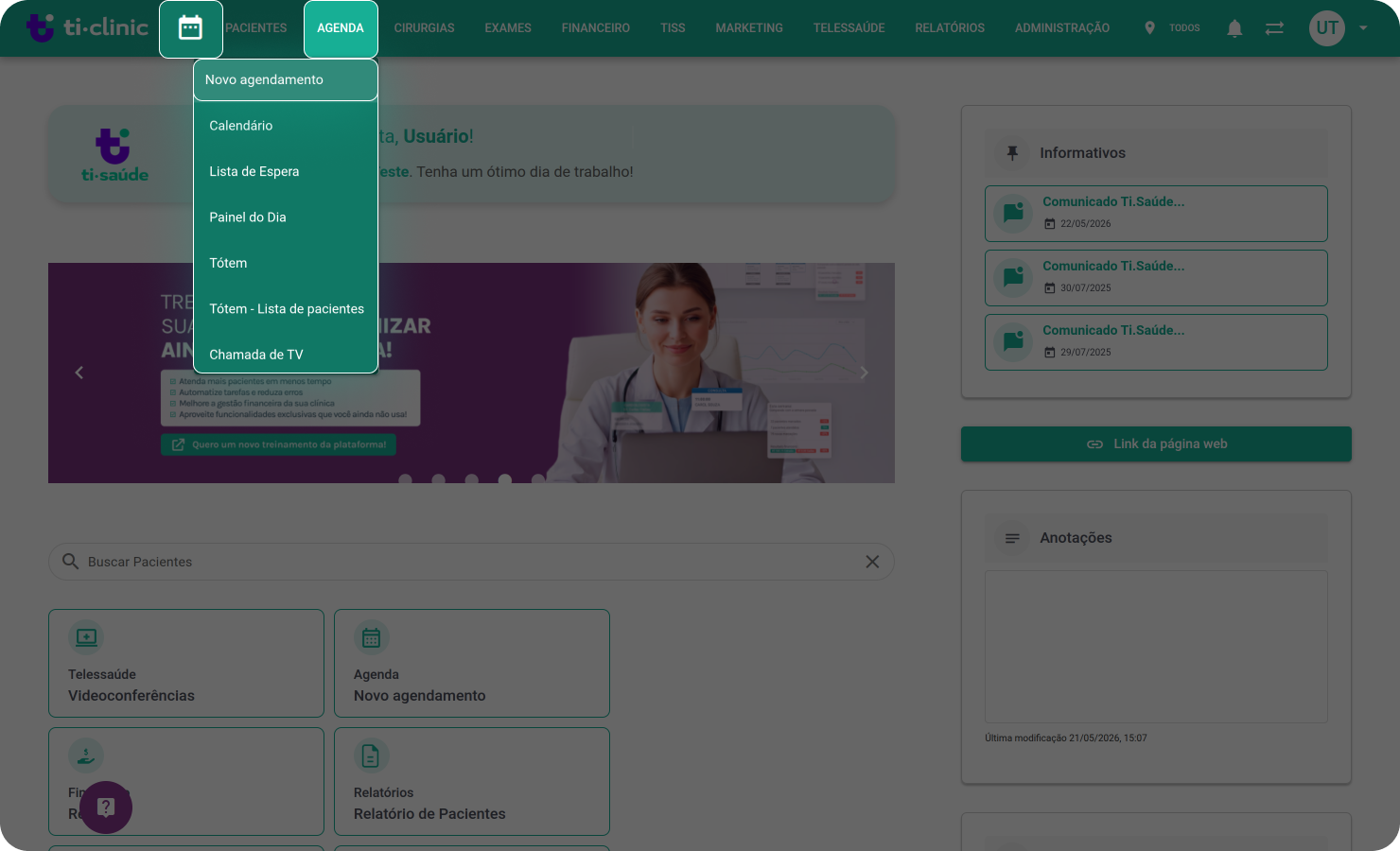This screenshot has height=851, width=1400.
Task: Open the Agenda Novo agendamento card
Action: coord(472,663)
